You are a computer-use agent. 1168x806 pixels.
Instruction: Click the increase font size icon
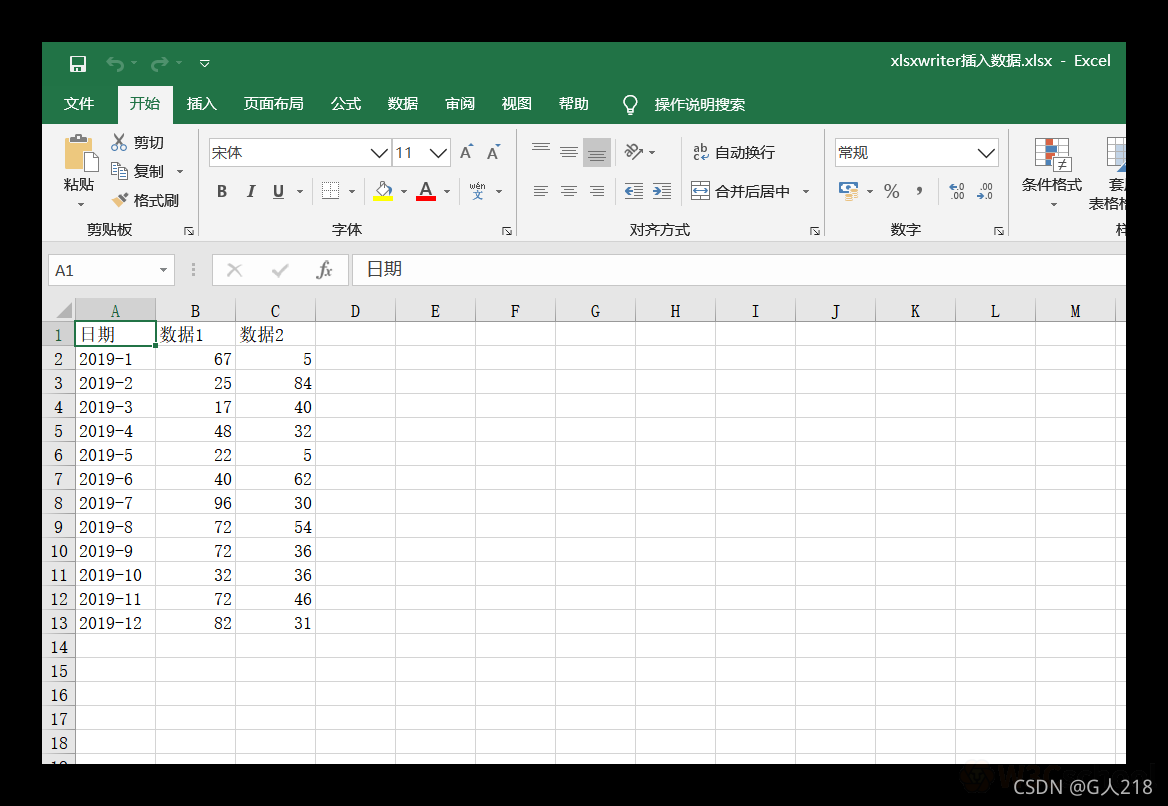(466, 152)
